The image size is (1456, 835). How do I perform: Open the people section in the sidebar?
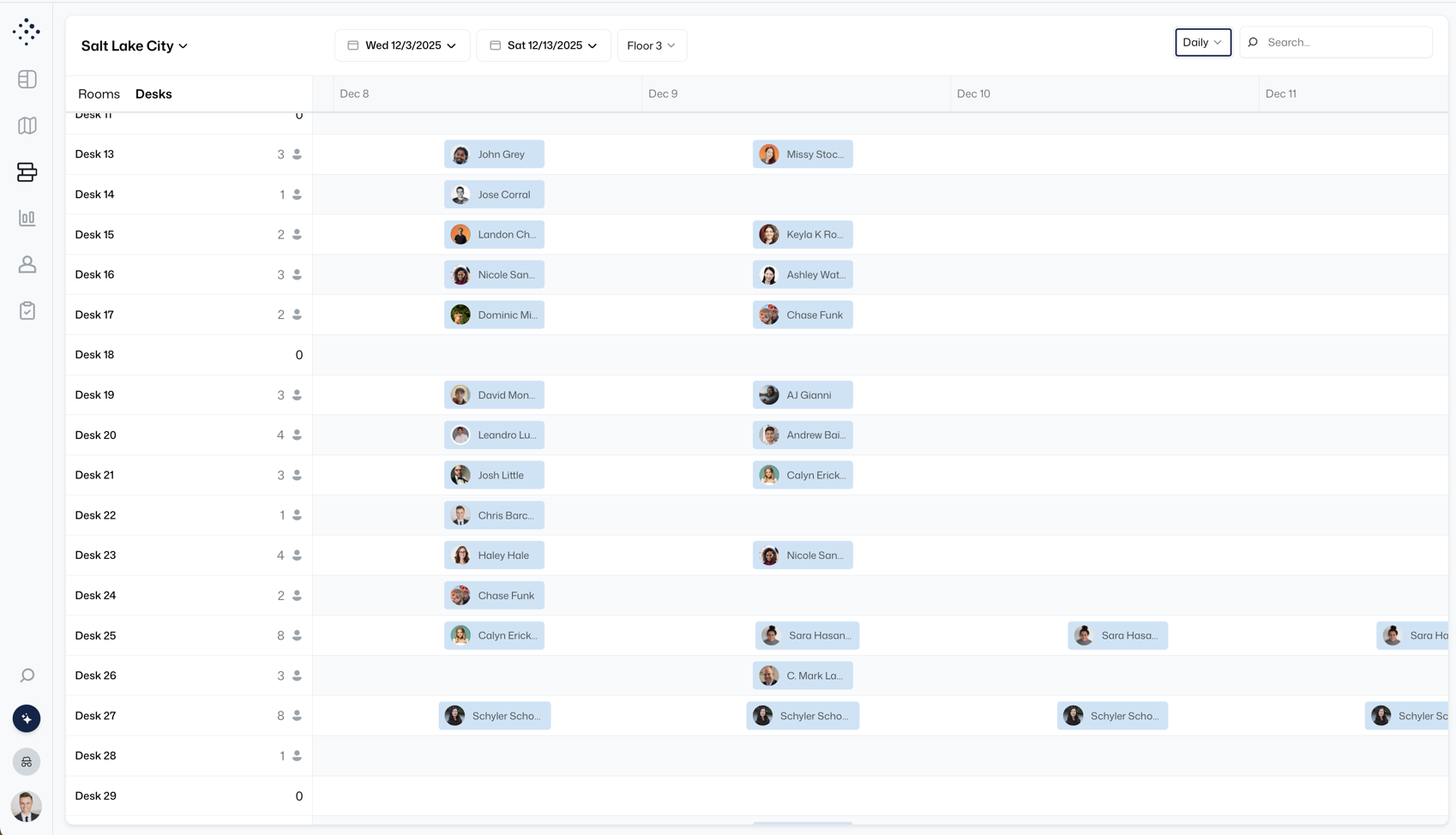[27, 264]
